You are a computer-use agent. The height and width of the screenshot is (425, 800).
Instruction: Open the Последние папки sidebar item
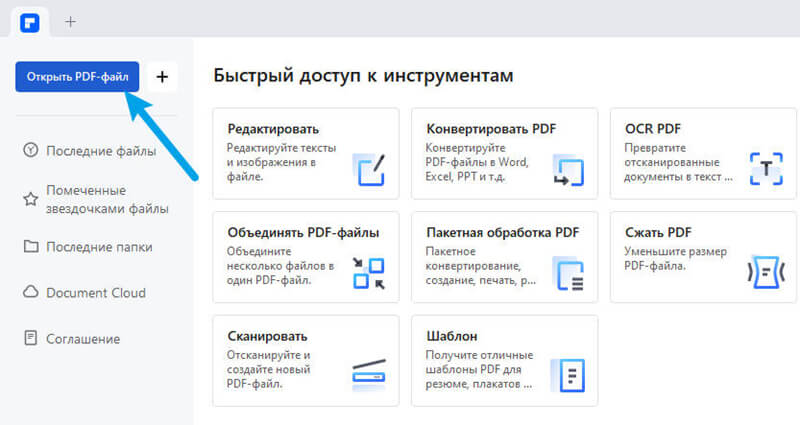pyautogui.click(x=99, y=246)
